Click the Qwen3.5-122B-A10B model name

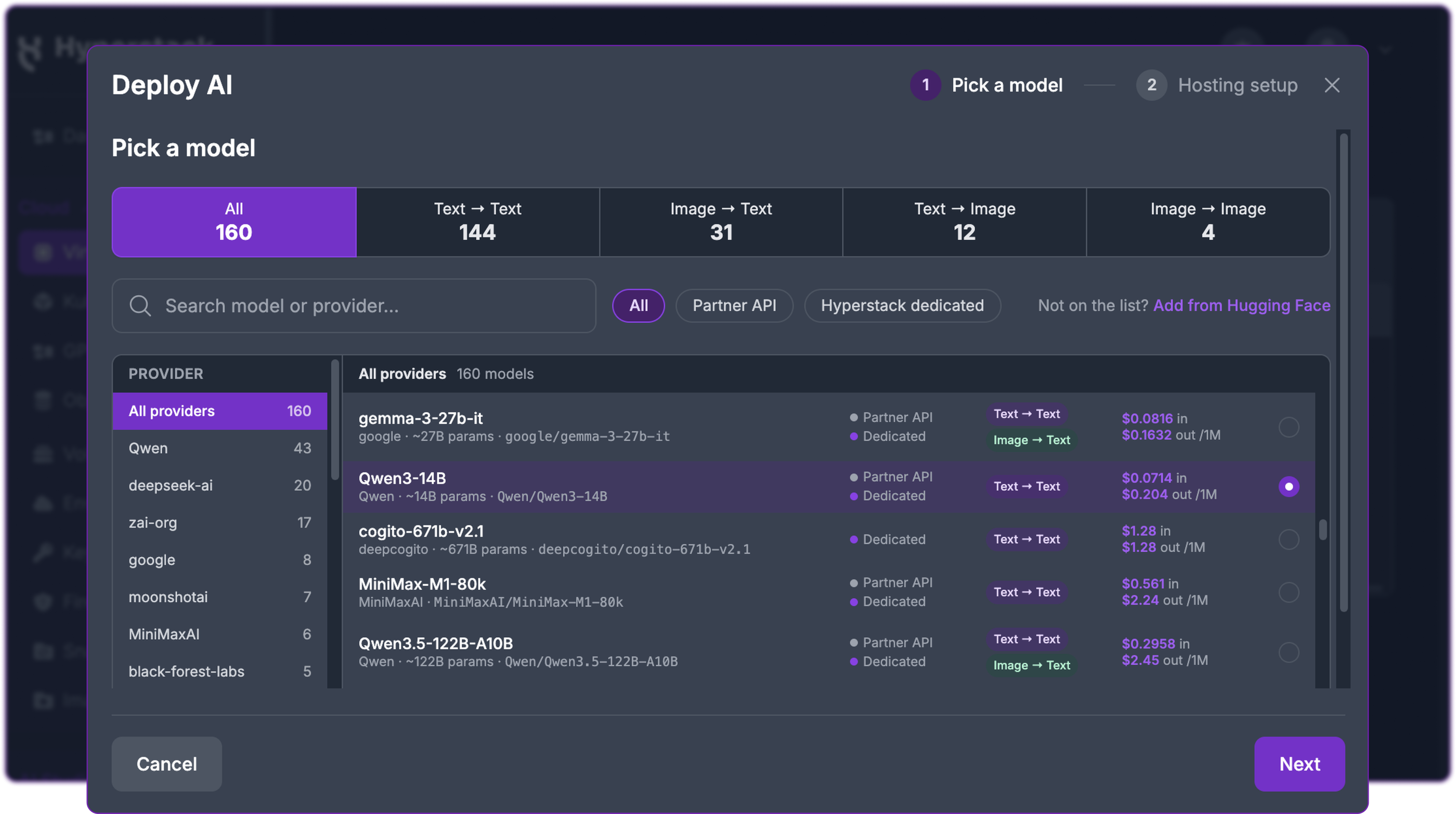click(436, 644)
